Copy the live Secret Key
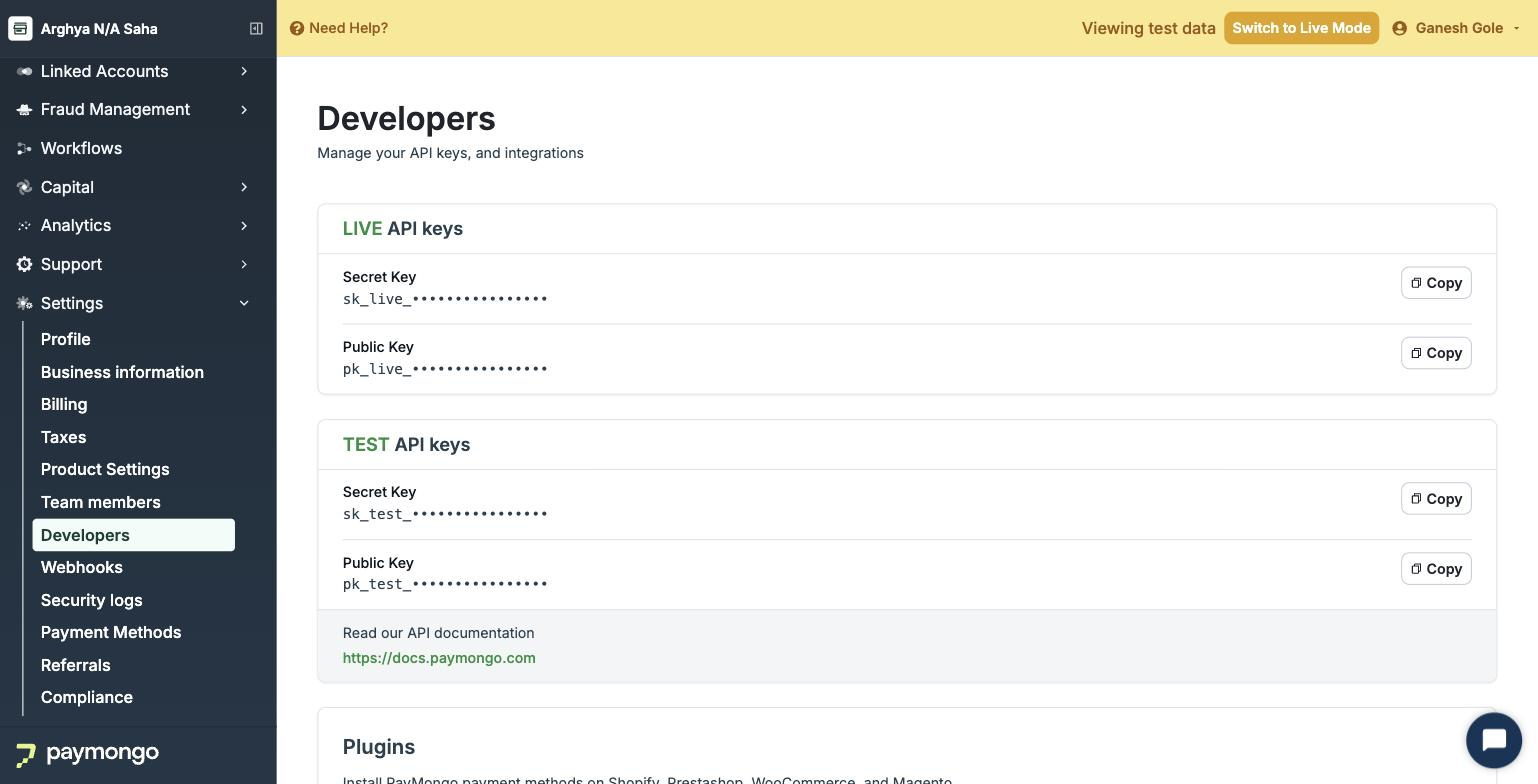The height and width of the screenshot is (784, 1538). pyautogui.click(x=1436, y=283)
